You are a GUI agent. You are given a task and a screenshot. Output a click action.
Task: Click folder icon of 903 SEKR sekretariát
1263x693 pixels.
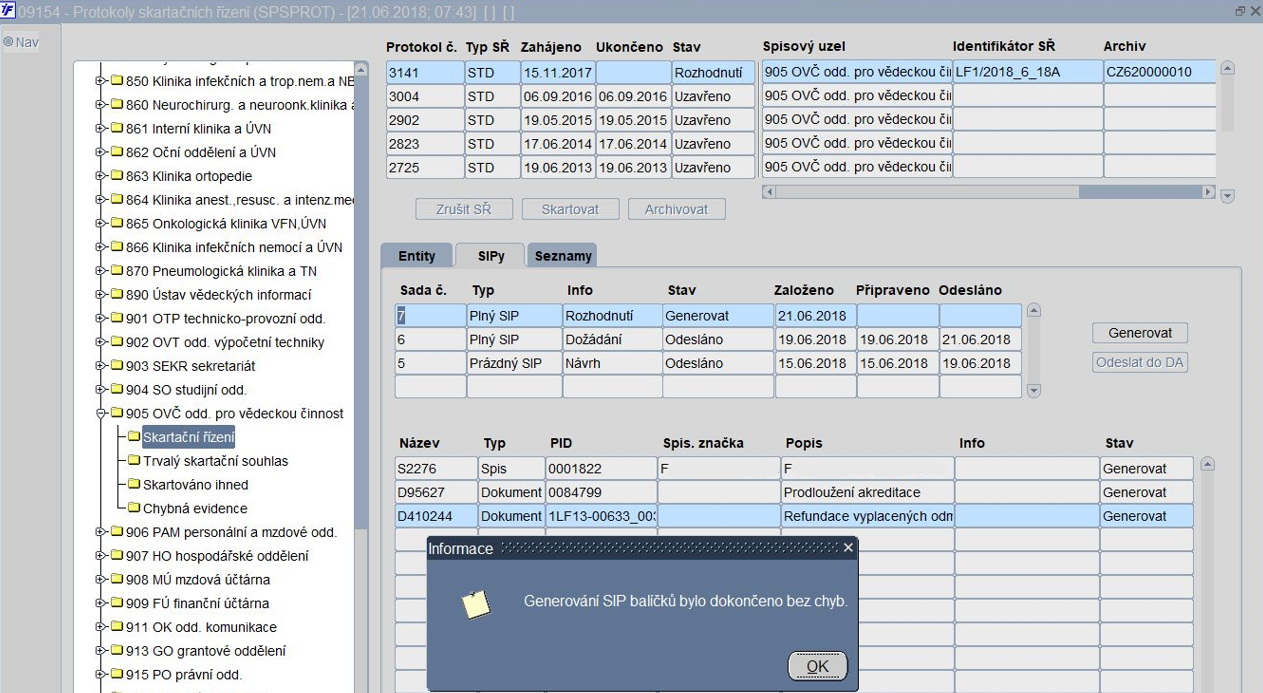(x=116, y=366)
